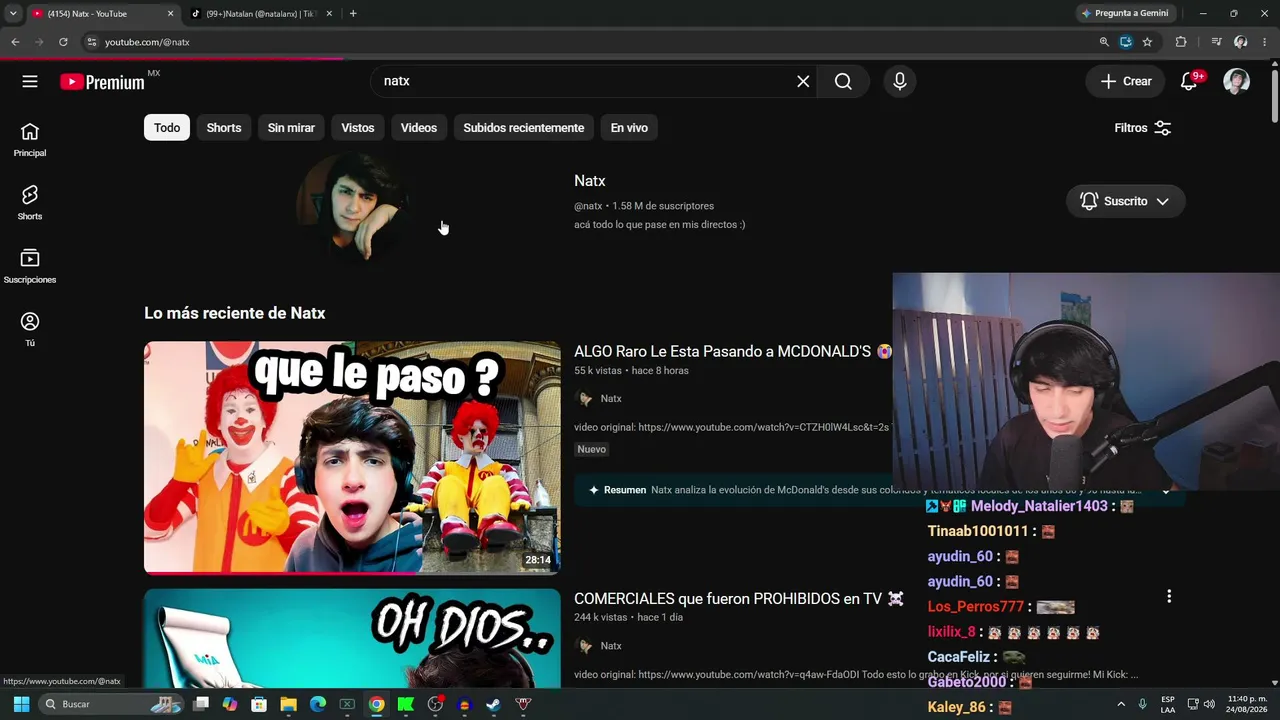Select the Todo filter chip
This screenshot has width=1280, height=720.
(167, 128)
